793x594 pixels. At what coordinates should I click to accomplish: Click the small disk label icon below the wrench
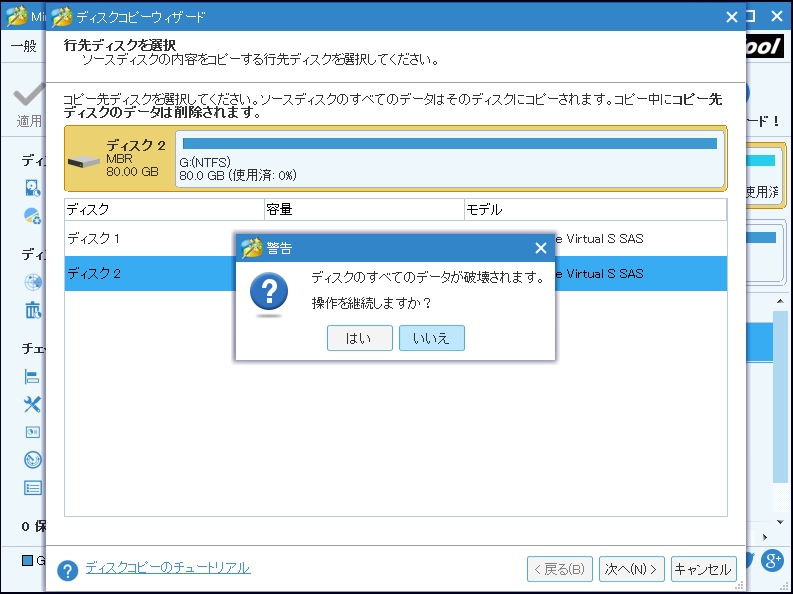[33, 432]
